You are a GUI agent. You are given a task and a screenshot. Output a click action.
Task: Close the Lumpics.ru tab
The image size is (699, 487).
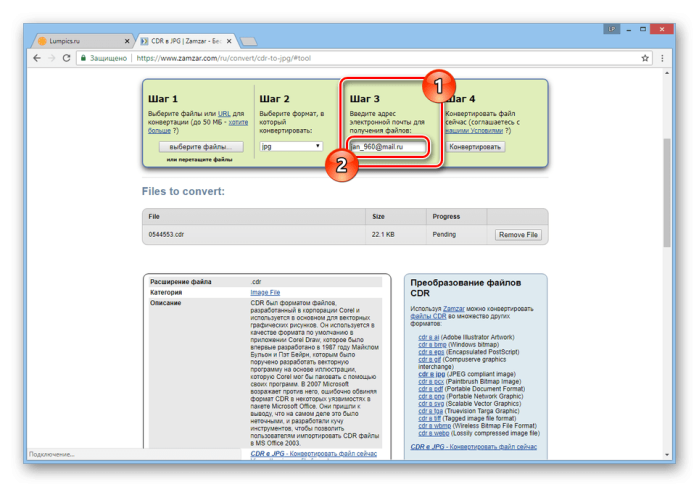[127, 41]
